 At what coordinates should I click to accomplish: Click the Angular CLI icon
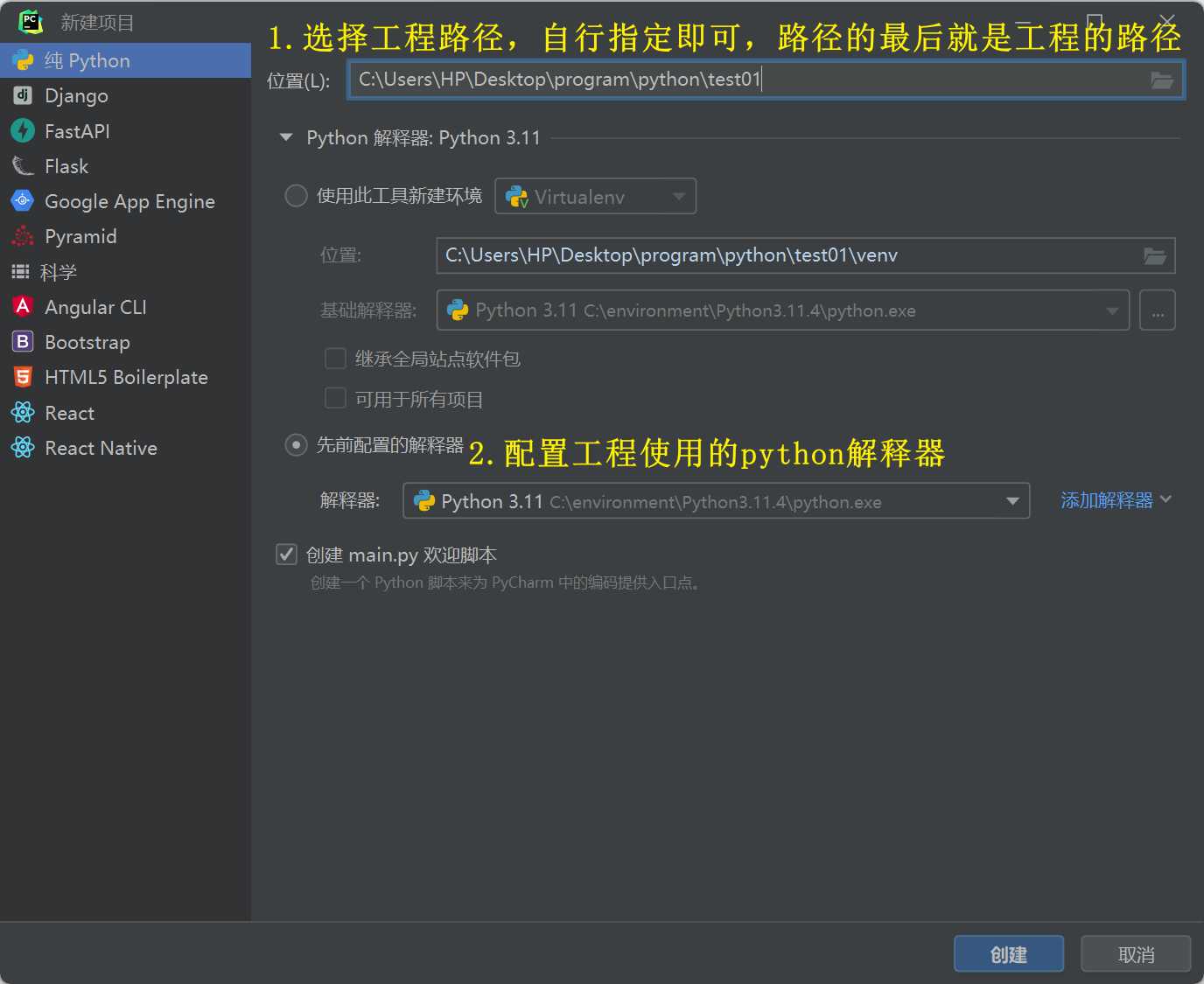[23, 307]
